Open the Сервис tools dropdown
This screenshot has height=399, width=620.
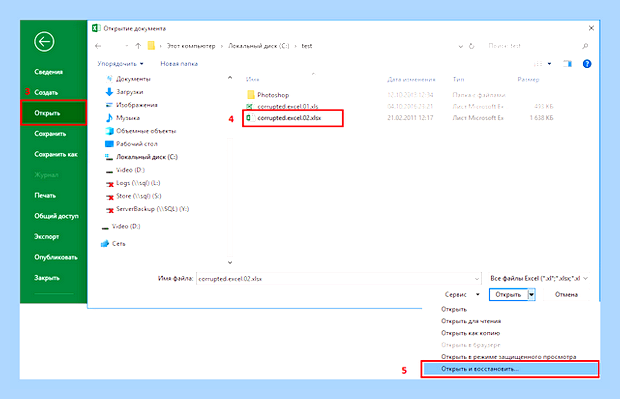click(x=462, y=295)
